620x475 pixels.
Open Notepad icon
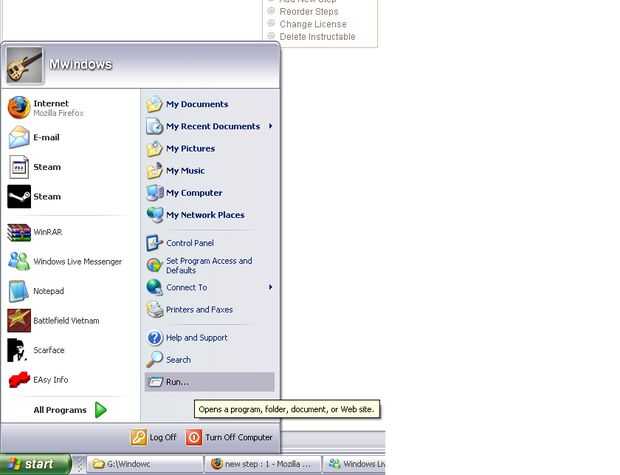pos(19,291)
